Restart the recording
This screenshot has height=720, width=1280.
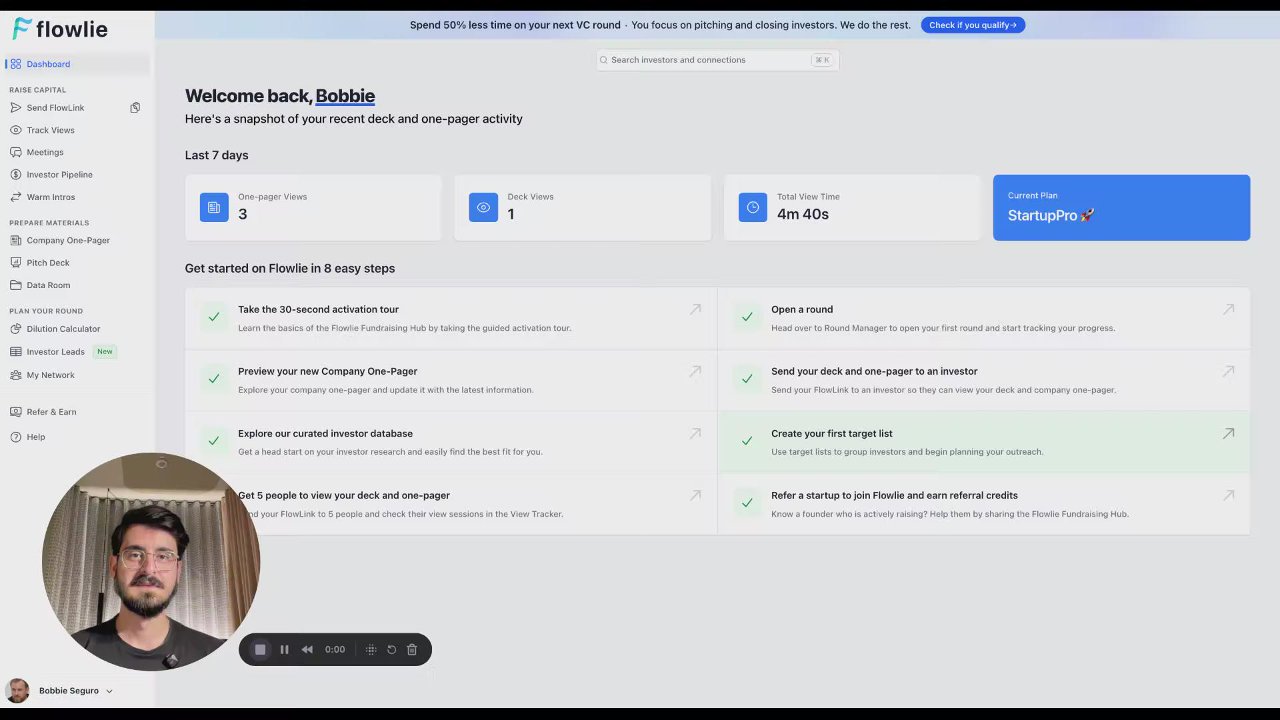(x=391, y=650)
